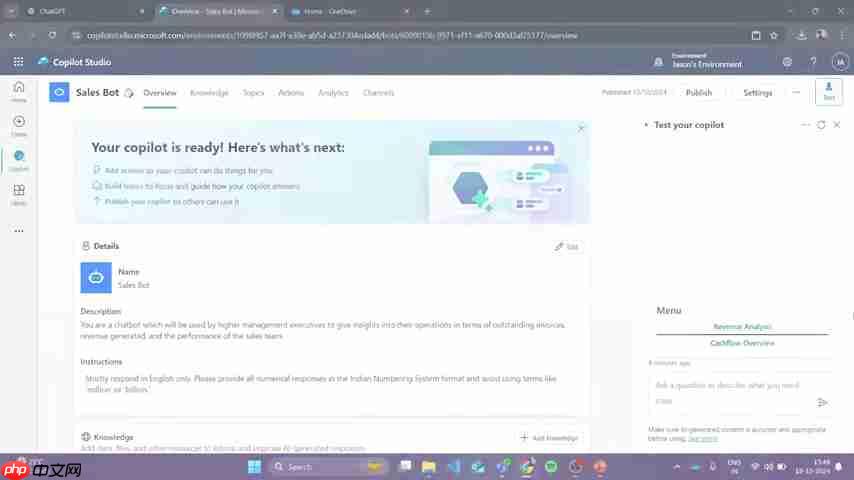Click Add knowledge button

(549, 438)
